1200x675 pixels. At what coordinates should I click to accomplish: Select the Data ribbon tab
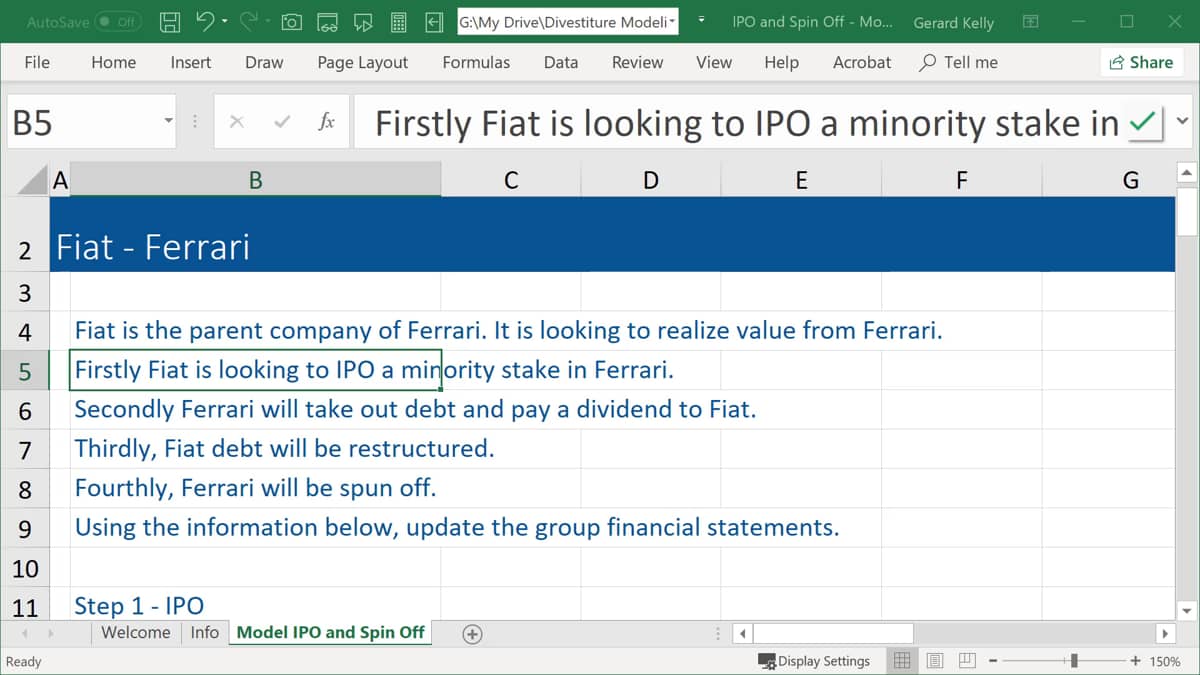tap(561, 62)
